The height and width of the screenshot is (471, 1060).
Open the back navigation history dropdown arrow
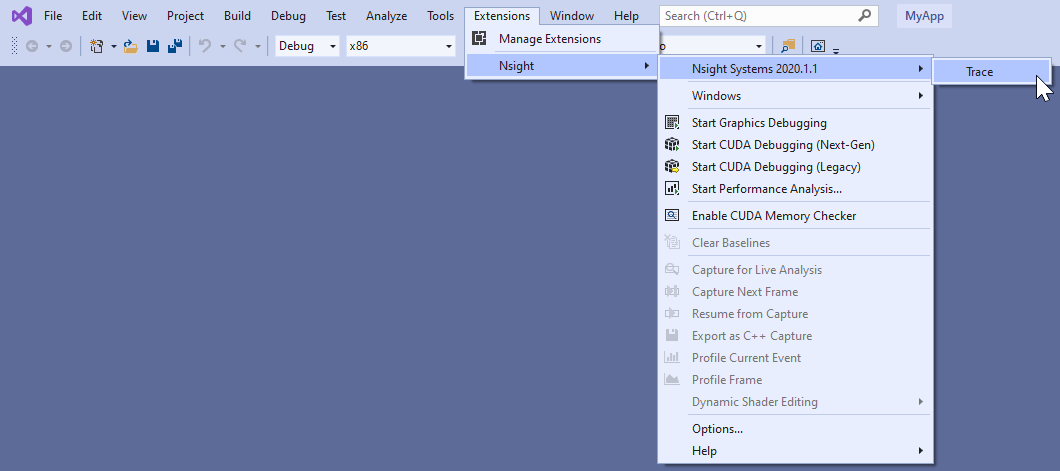click(x=49, y=47)
